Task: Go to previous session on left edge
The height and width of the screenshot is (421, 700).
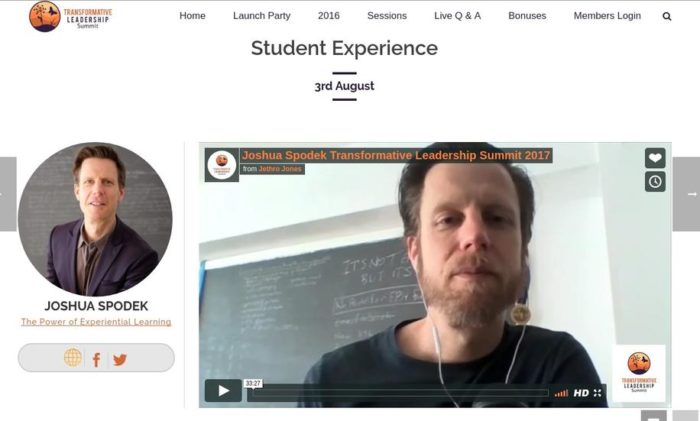Action: 8,194
